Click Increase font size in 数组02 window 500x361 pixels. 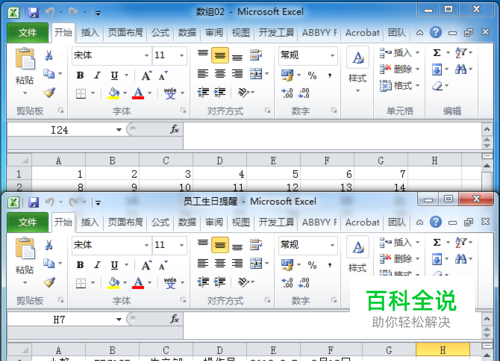146,76
